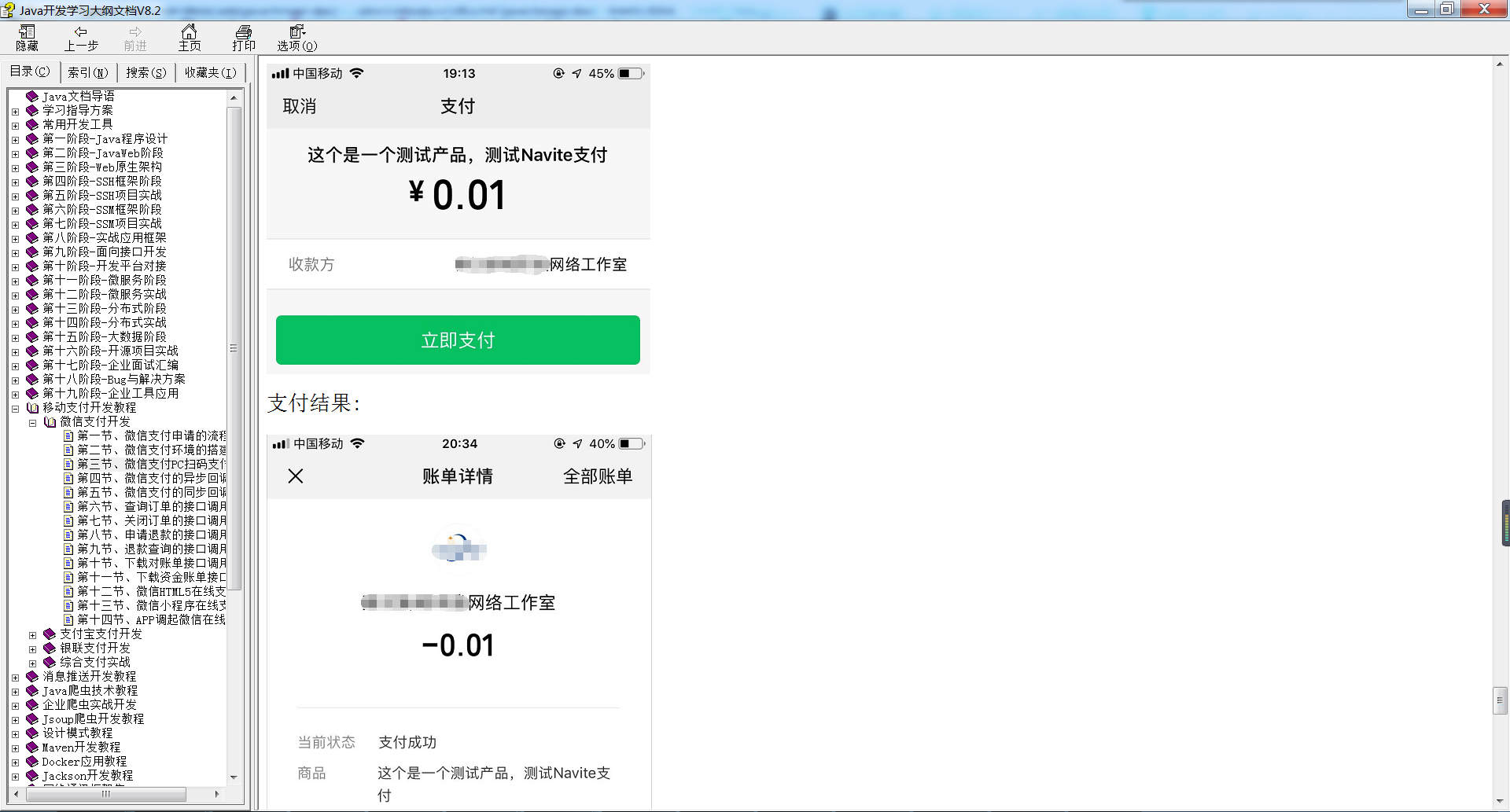This screenshot has height=812, width=1510.
Task: Expand the 银联支付开发 node
Action: [x=32, y=648]
